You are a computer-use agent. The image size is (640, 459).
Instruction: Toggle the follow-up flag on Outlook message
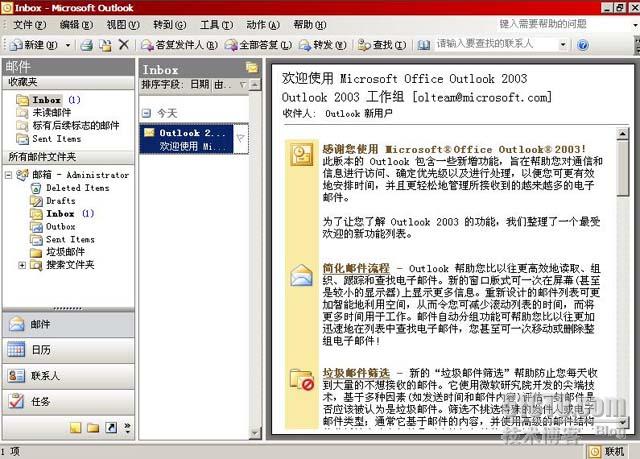240,138
